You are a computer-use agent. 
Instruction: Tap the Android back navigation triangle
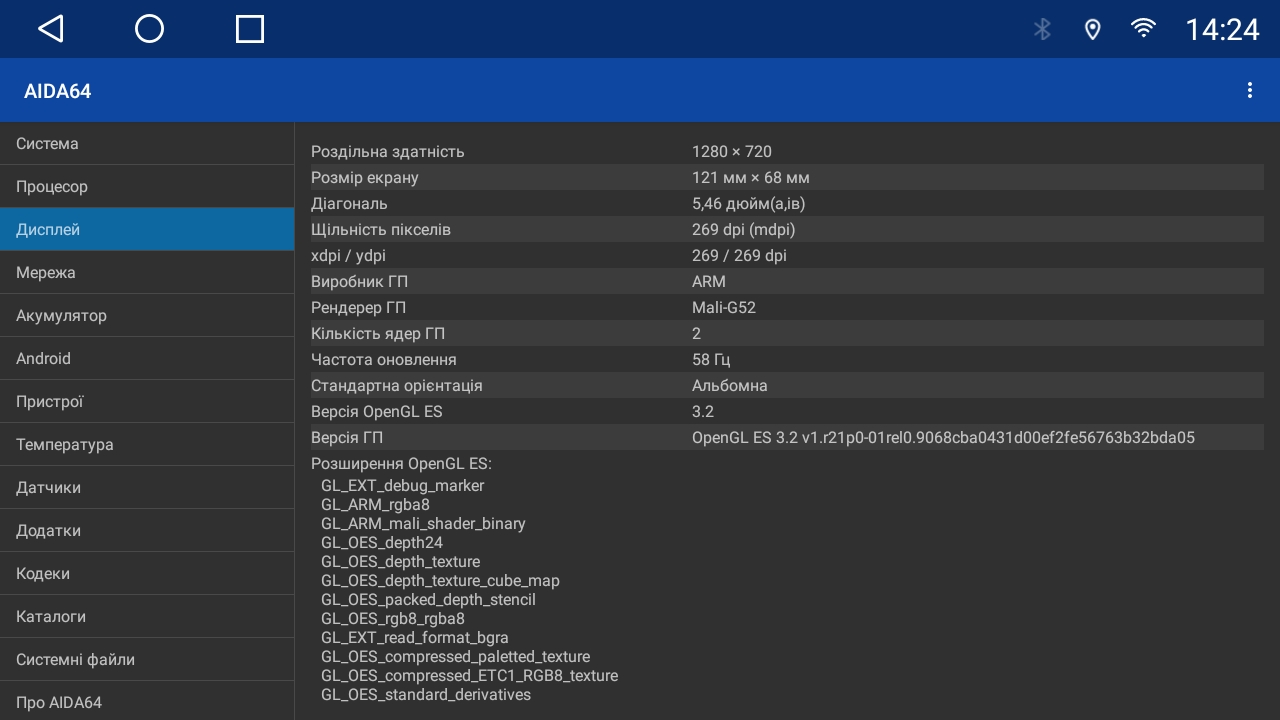click(x=51, y=29)
